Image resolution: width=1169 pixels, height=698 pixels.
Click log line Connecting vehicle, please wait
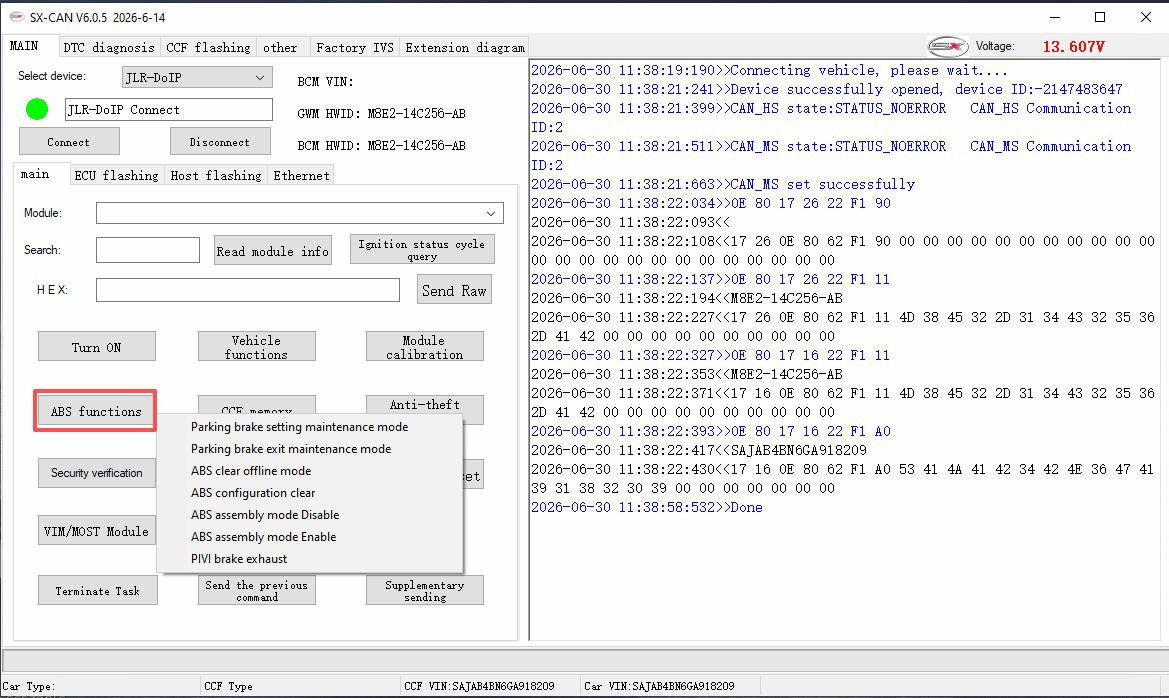(769, 70)
